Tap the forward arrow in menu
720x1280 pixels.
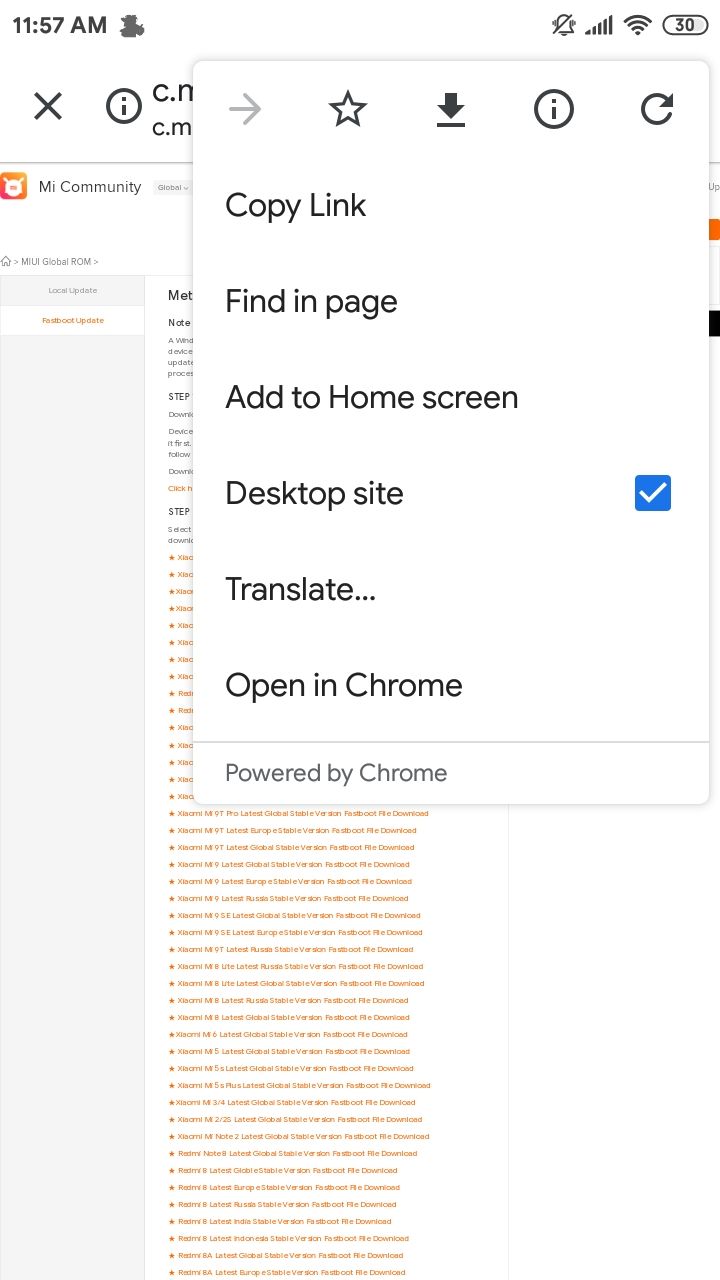point(245,109)
